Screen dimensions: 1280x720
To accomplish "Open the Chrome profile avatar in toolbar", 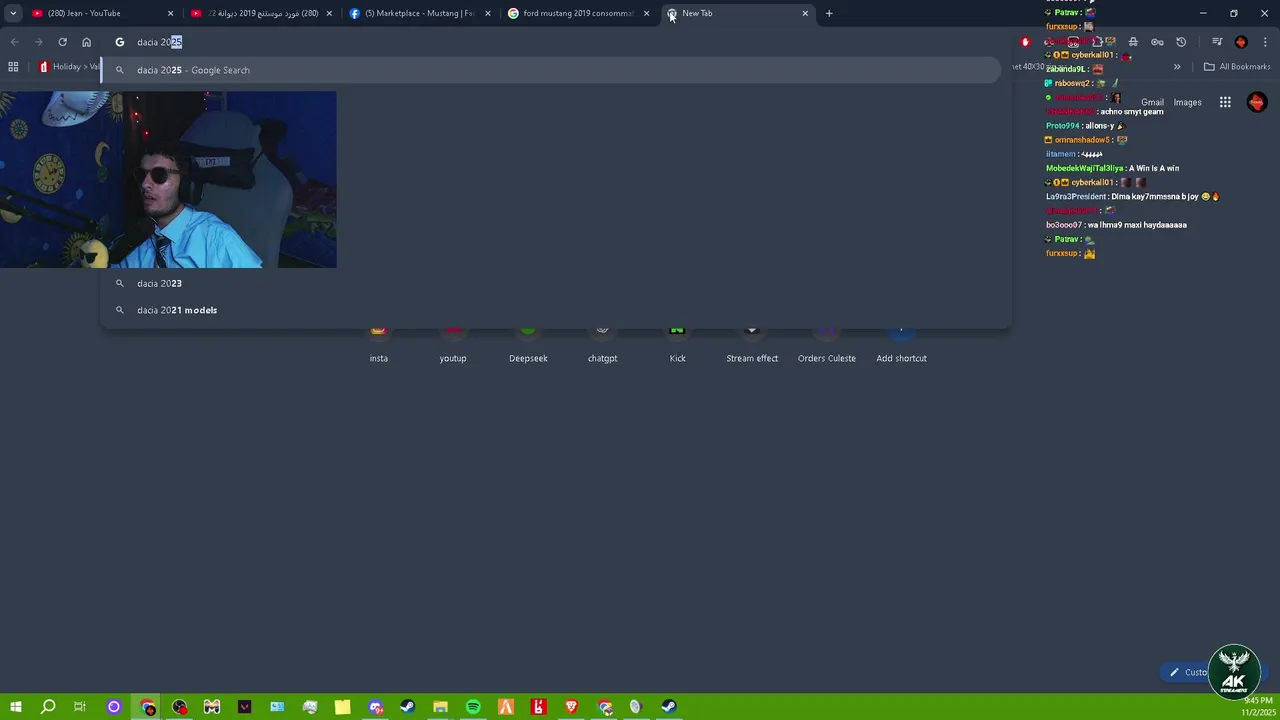I will 1241,42.
